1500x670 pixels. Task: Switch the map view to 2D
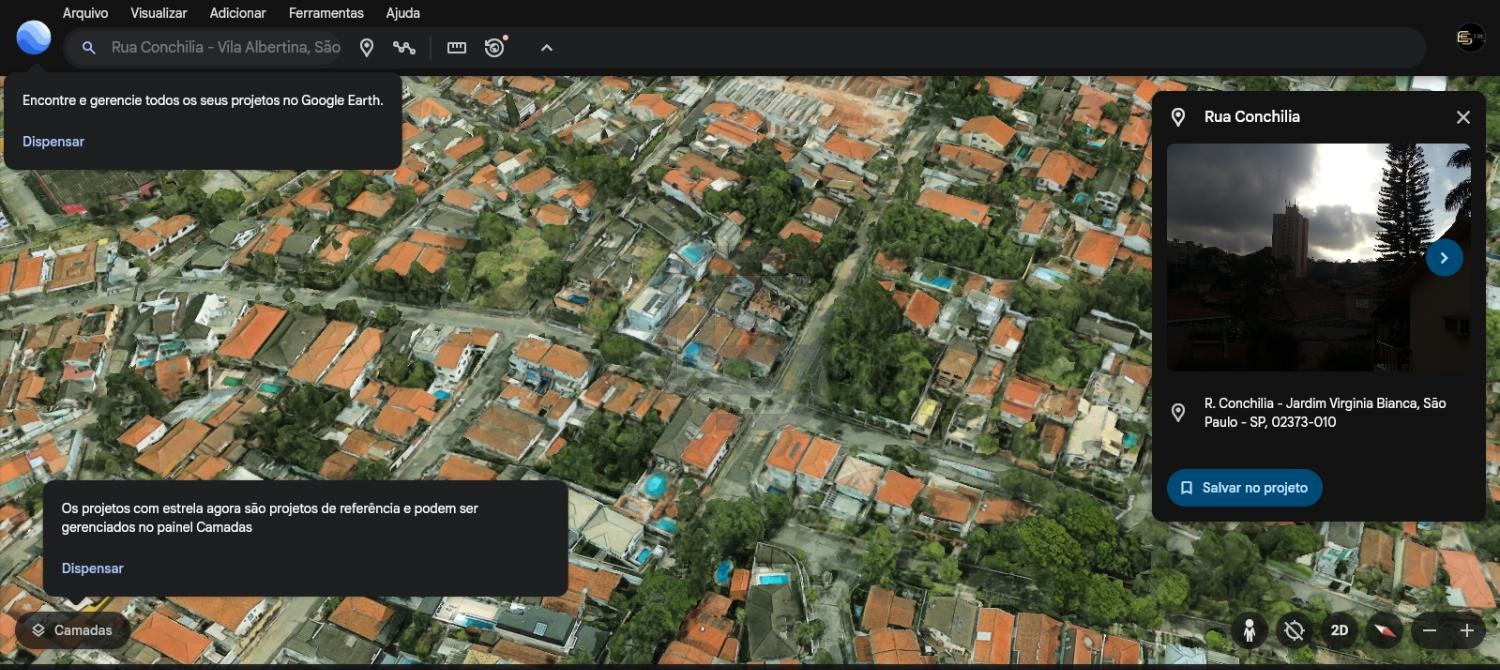pyautogui.click(x=1339, y=631)
